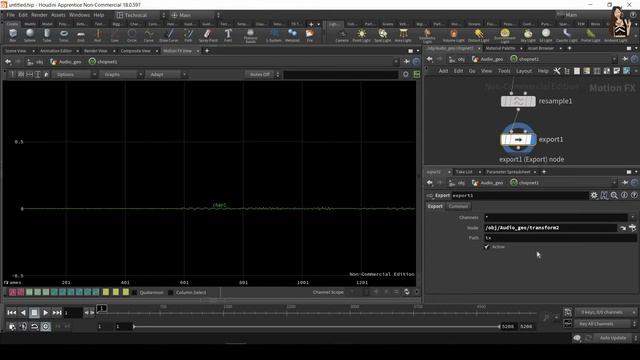This screenshot has width=640, height=360.
Task: Open network editor tool wrench icon
Action: click(x=557, y=71)
